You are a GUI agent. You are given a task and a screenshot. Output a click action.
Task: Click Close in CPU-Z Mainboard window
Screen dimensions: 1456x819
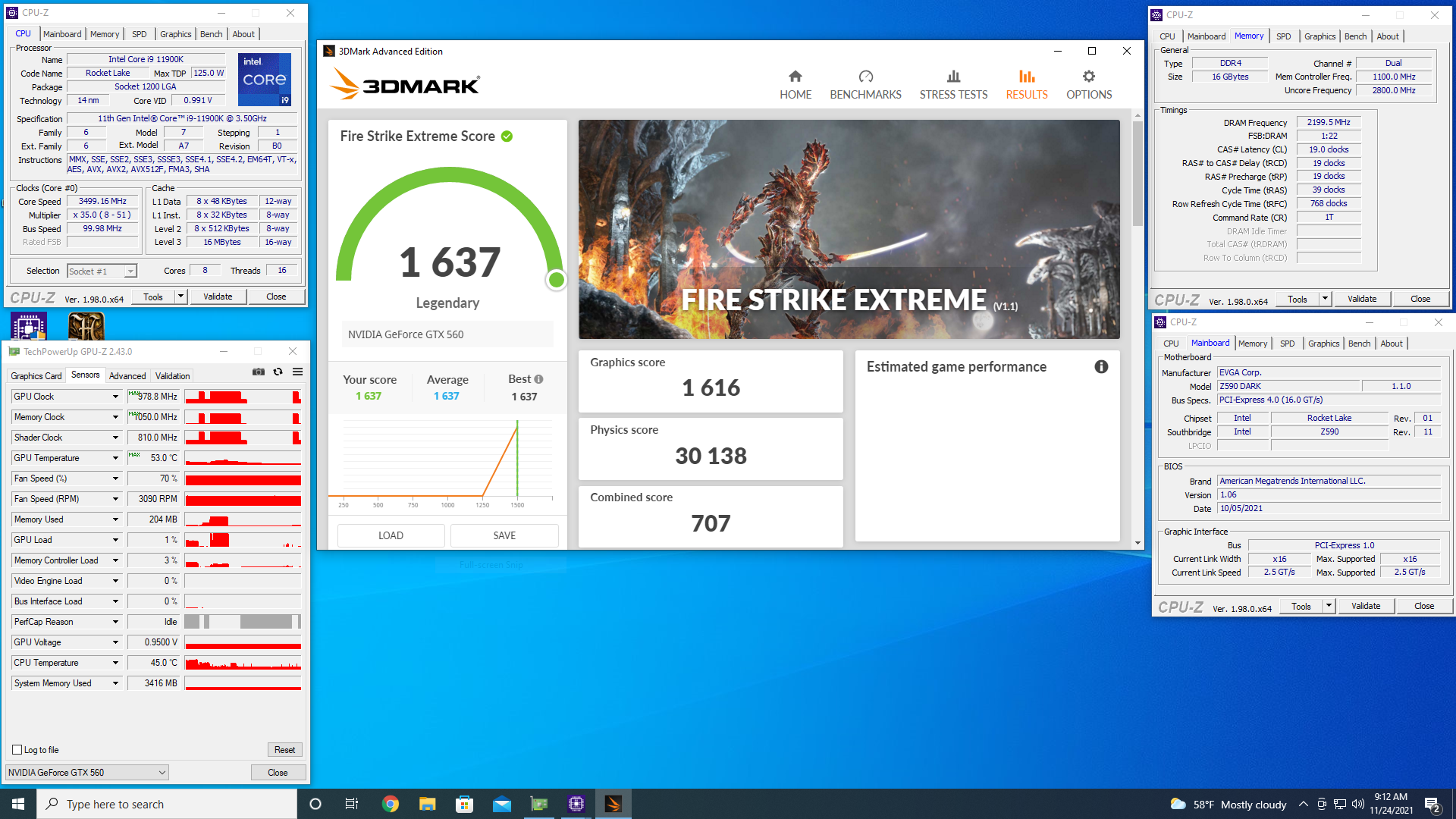pos(1424,606)
